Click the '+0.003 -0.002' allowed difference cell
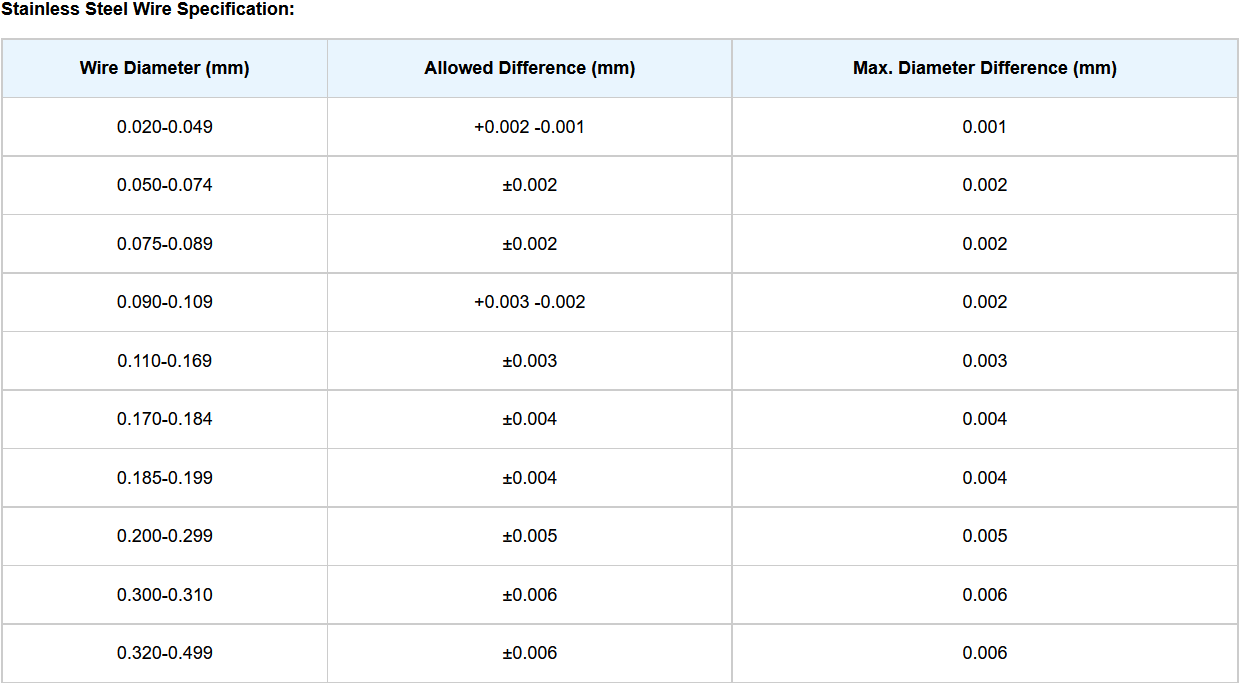The height and width of the screenshot is (697, 1247). click(529, 302)
